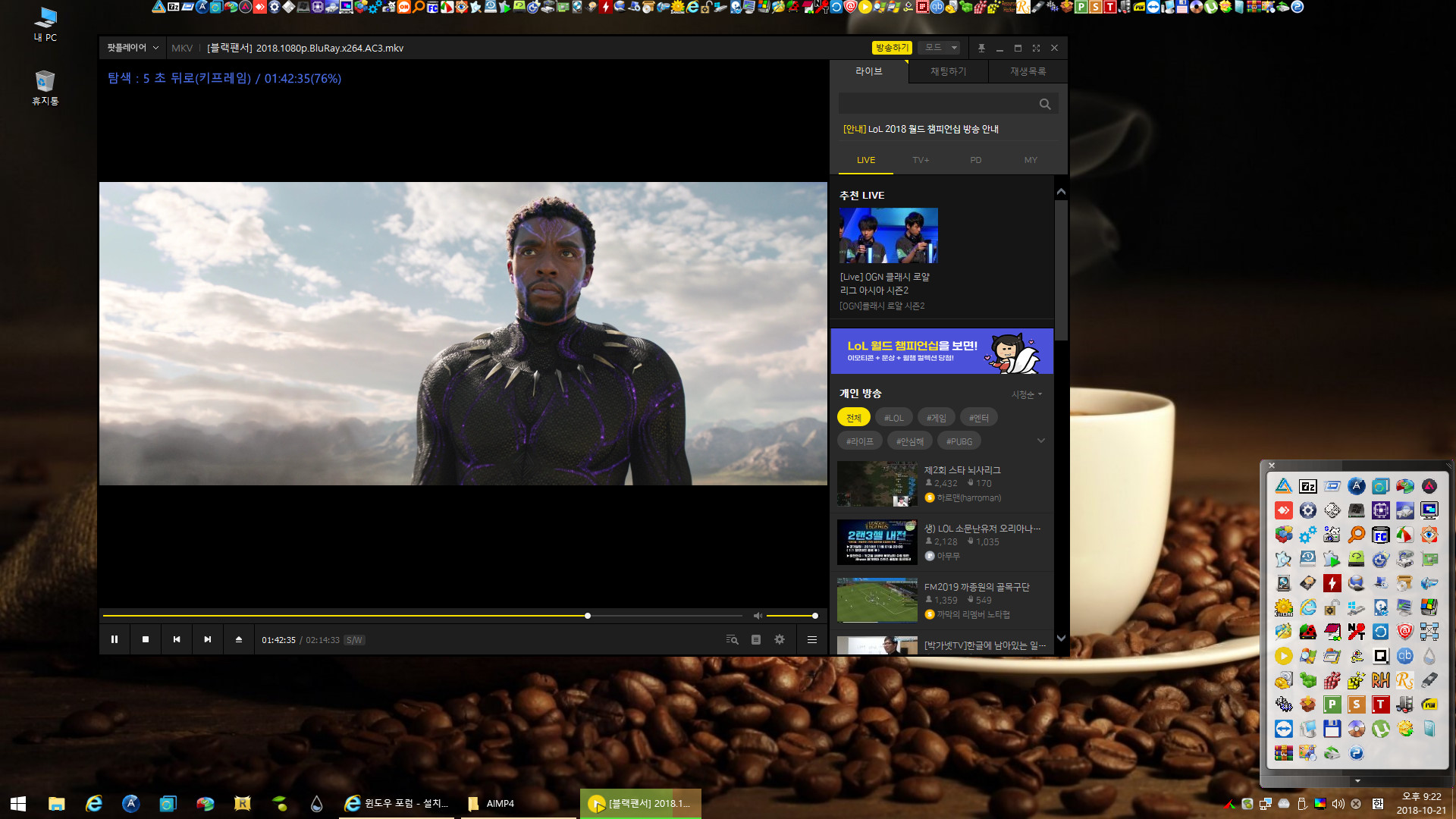
Task: Launch WinRAR books icon in launcher panel
Action: (1284, 753)
